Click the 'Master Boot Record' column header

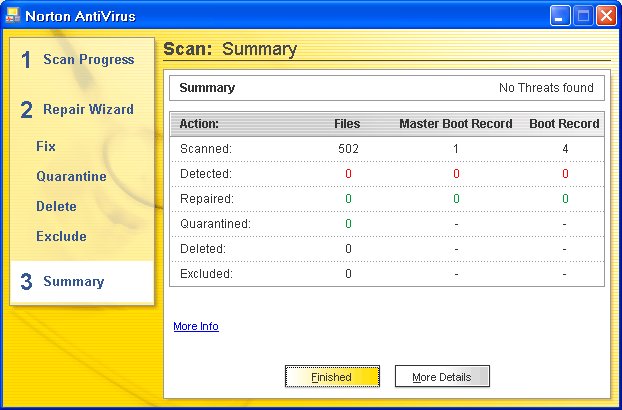(x=456, y=124)
